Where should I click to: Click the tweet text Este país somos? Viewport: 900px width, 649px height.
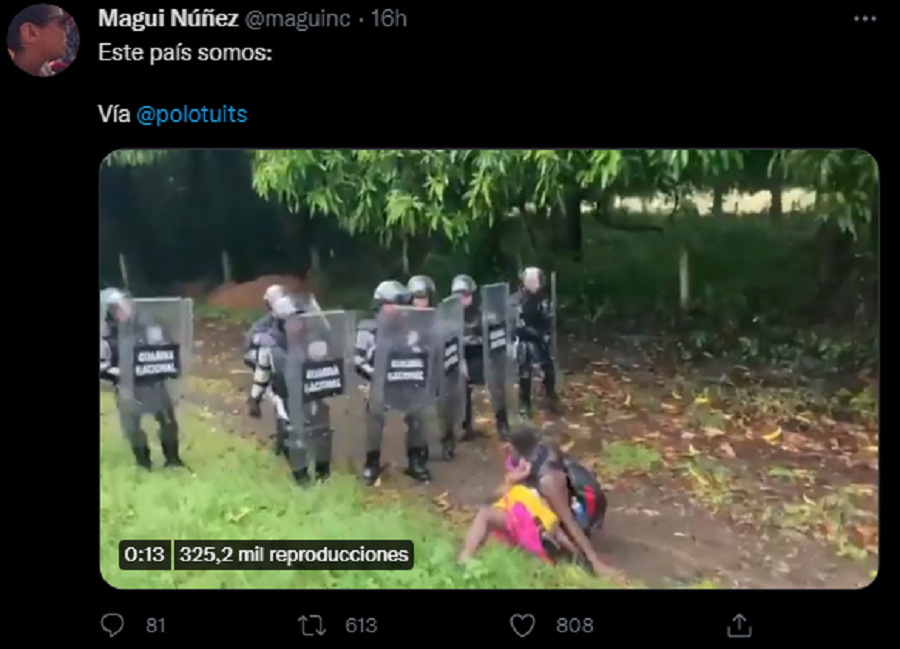(185, 53)
